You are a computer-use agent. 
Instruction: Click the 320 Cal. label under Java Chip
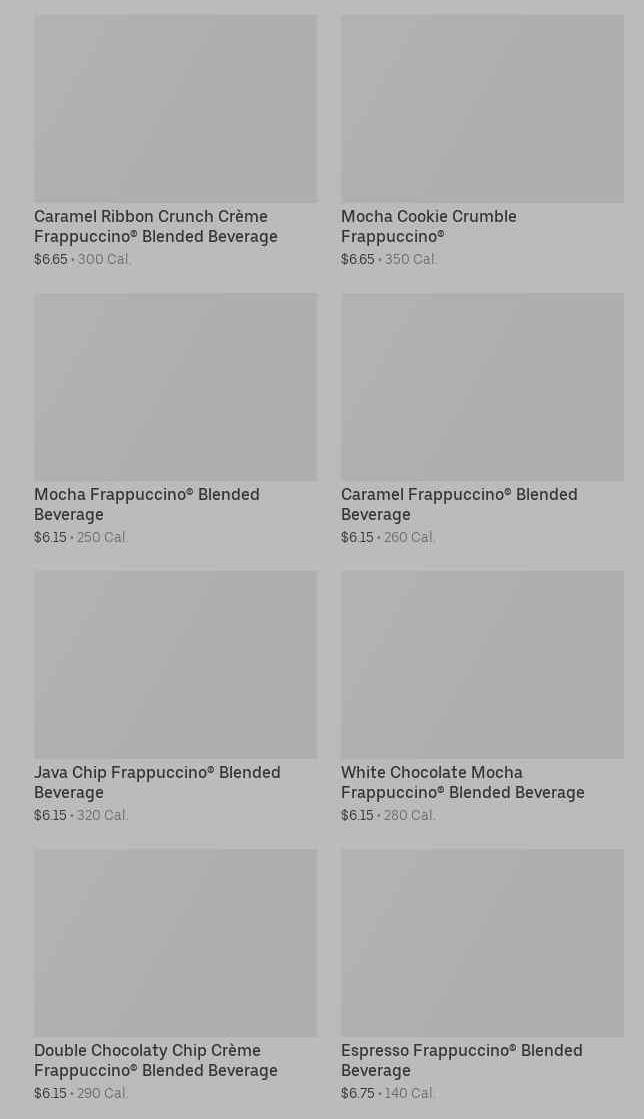pos(103,815)
